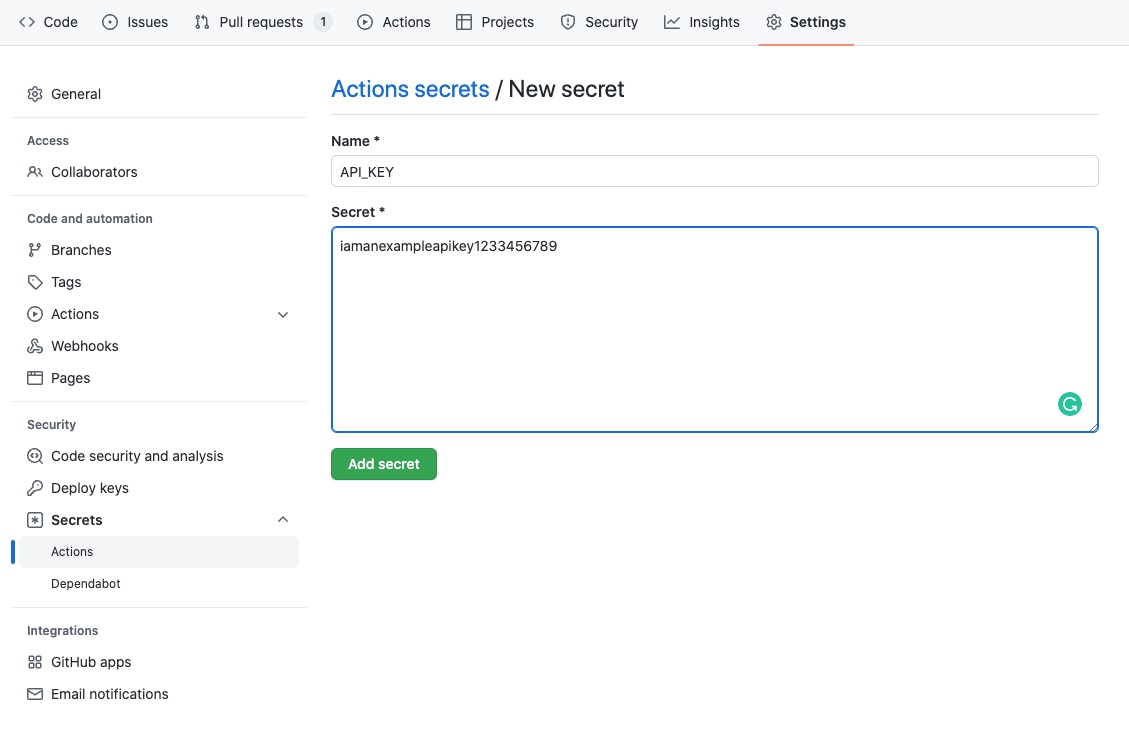Viewport: 1129px width, 740px height.
Task: Expand the Actions sidebar chevron
Action: tap(283, 314)
